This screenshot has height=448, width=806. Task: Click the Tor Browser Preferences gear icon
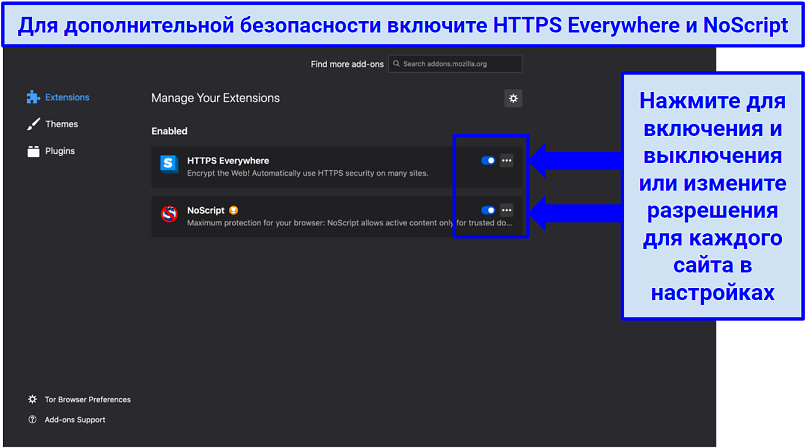[x=32, y=399]
